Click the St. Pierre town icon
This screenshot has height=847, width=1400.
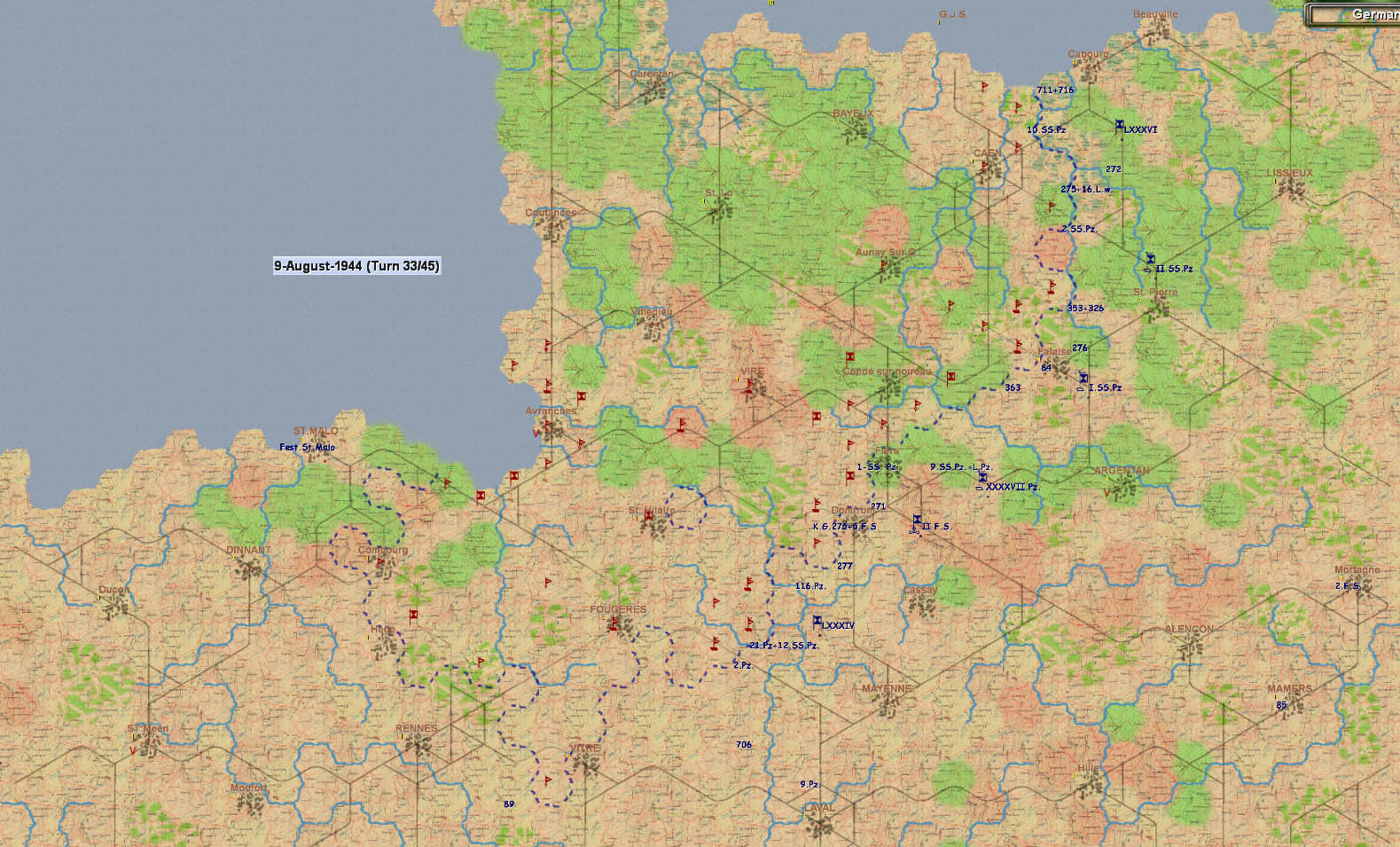pyautogui.click(x=1156, y=309)
